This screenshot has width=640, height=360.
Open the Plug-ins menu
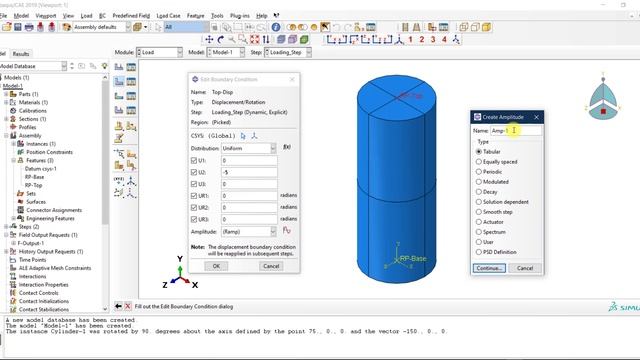point(240,16)
